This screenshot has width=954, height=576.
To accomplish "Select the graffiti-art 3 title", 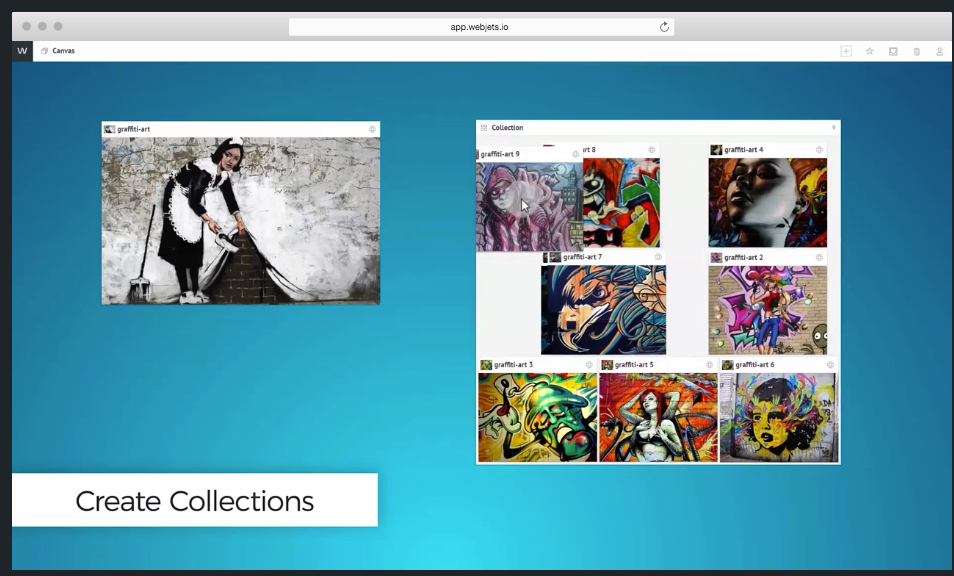I will [x=514, y=365].
